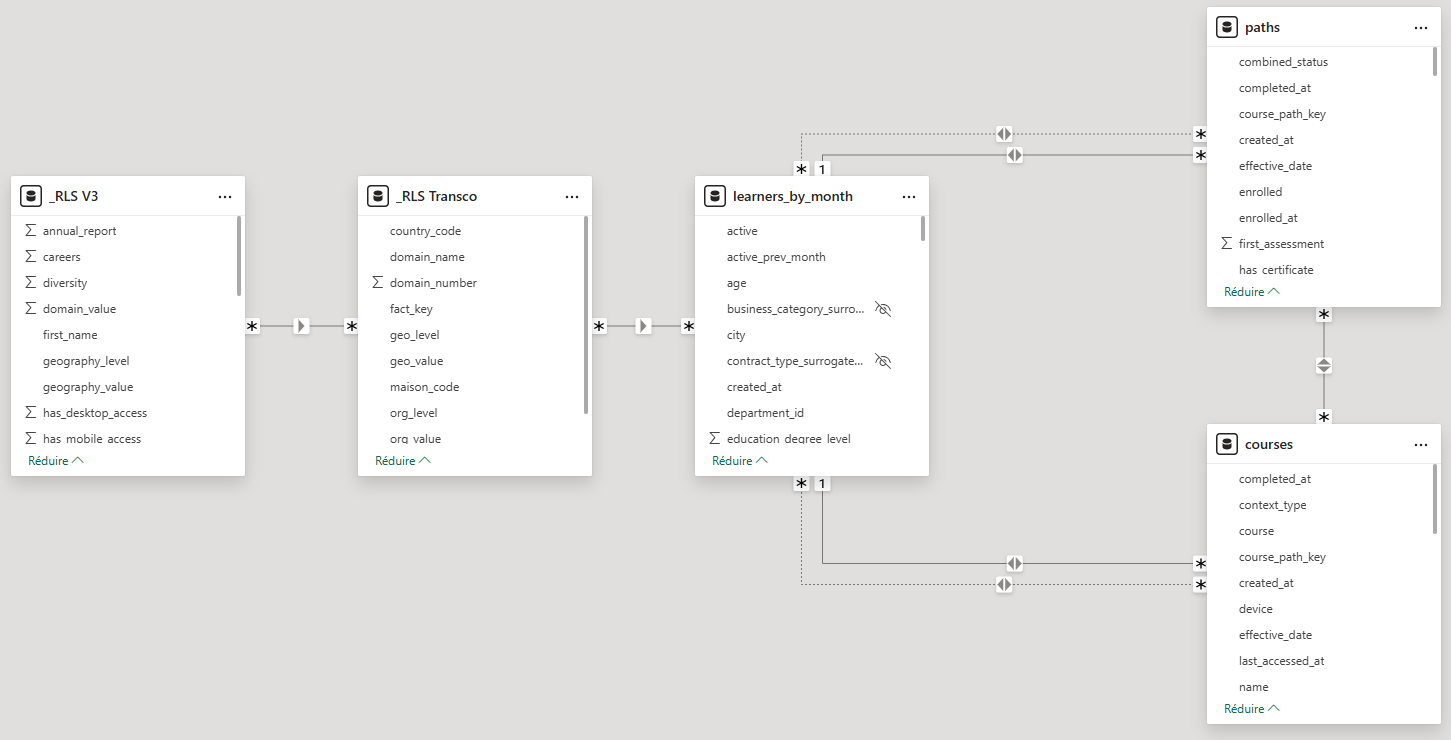
Task: Select the bidirectional filter icon on the paths–courses relationship
Action: coord(1324,365)
